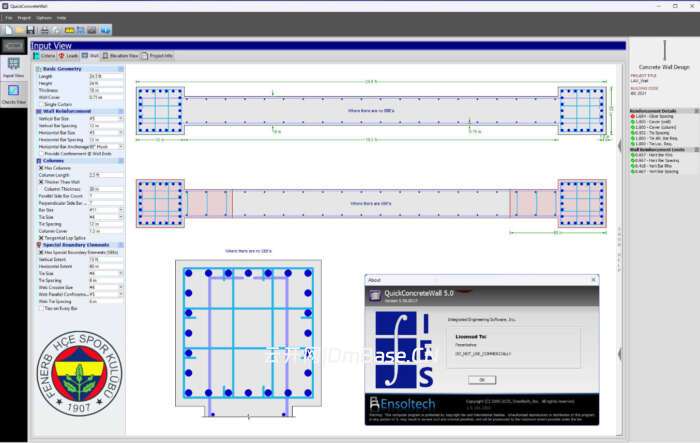This screenshot has height=443, width=700.
Task: Click the Wall Reinforcement section icon
Action: click(x=38, y=111)
